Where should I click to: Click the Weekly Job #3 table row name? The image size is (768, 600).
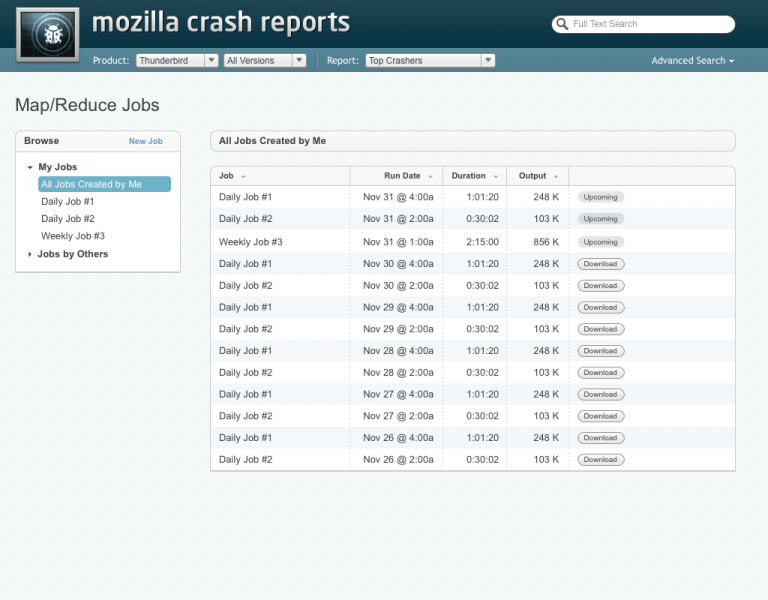point(250,242)
